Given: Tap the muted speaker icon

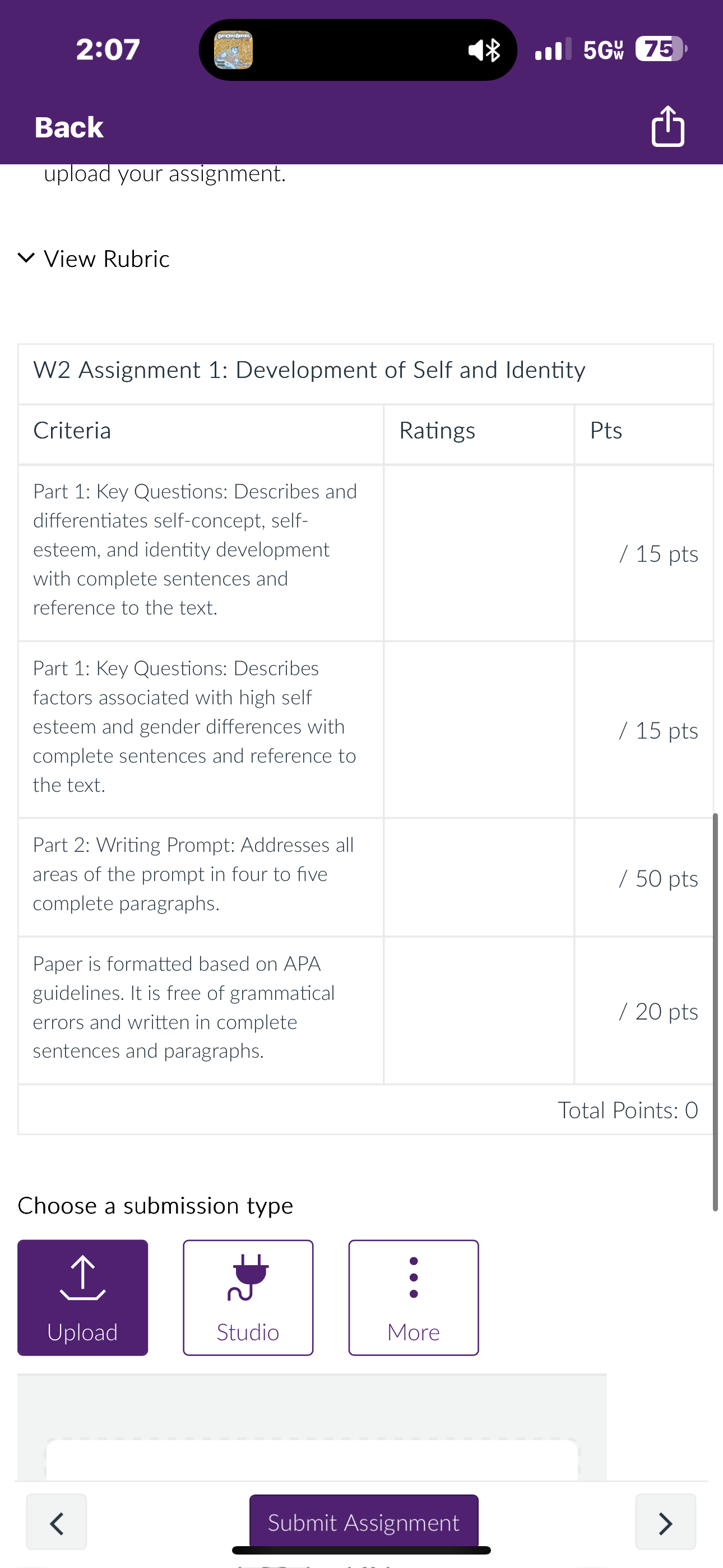Looking at the screenshot, I should point(477,50).
